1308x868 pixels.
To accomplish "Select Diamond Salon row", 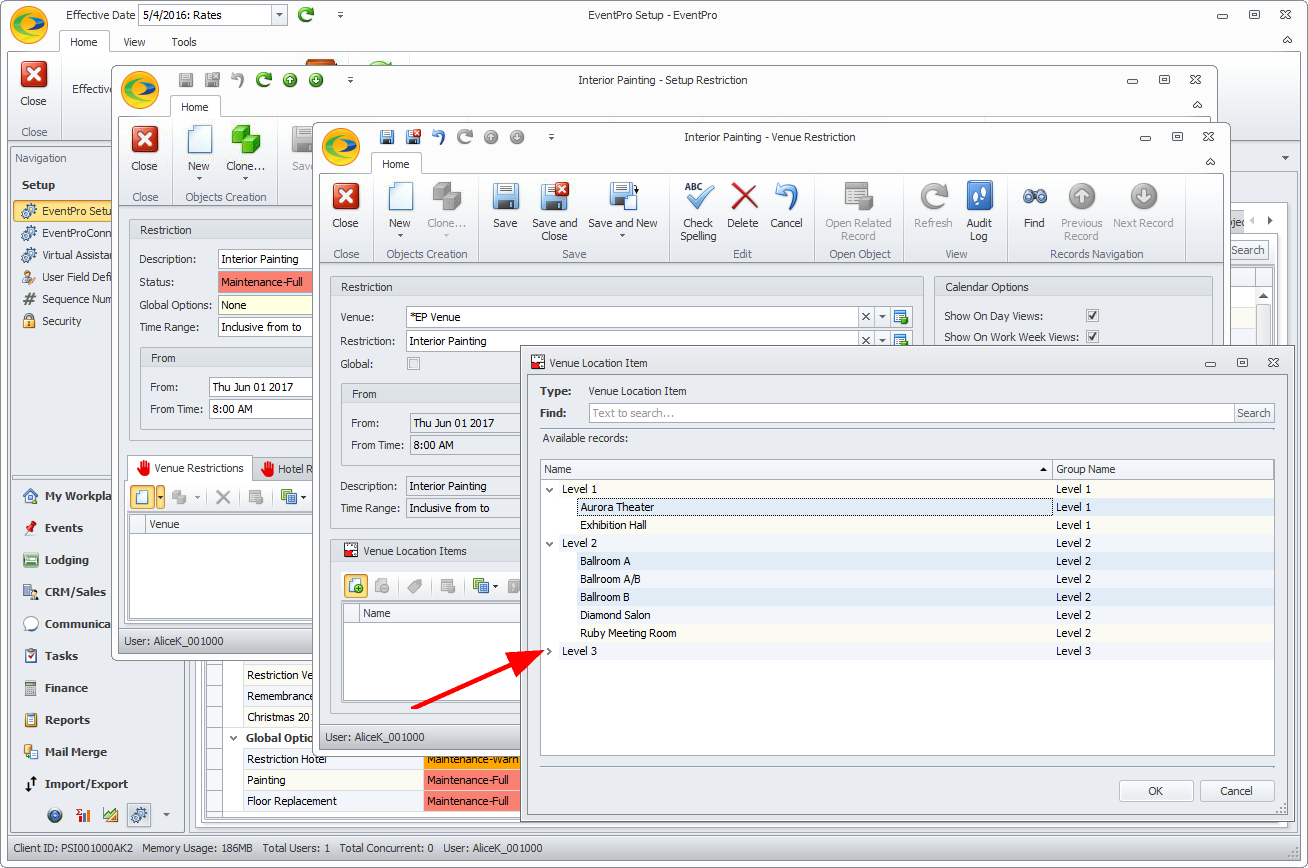I will [x=907, y=615].
